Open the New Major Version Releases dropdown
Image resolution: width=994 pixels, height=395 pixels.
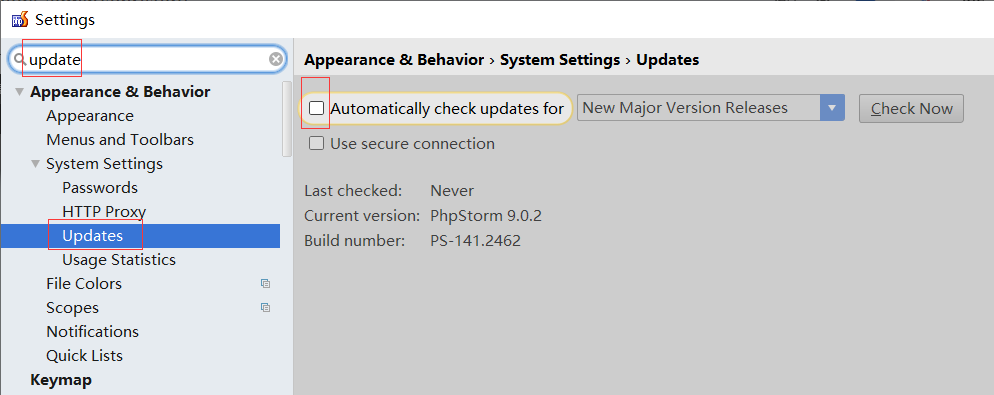point(711,108)
